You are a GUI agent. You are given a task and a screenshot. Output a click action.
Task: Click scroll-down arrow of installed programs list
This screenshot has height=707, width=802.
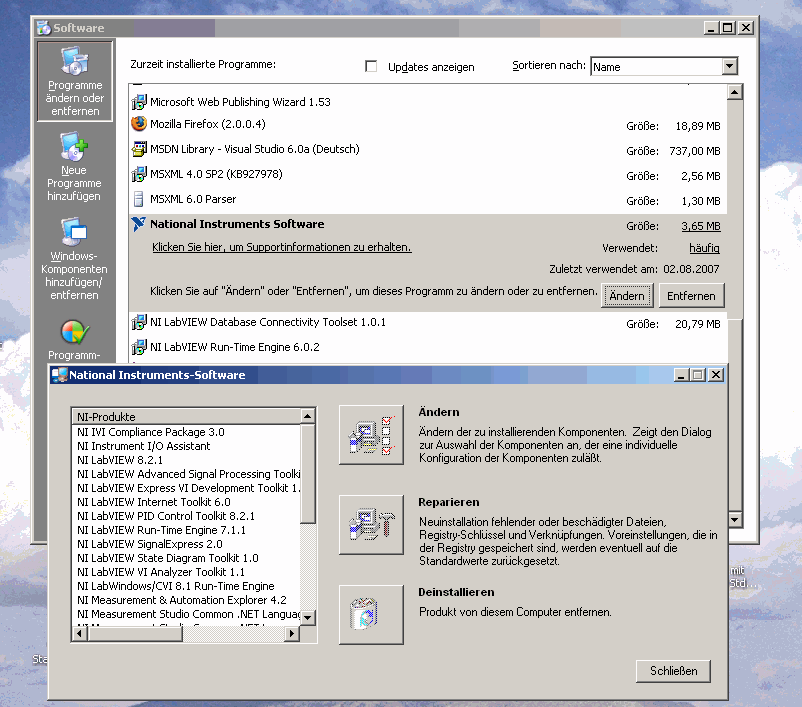pyautogui.click(x=734, y=520)
